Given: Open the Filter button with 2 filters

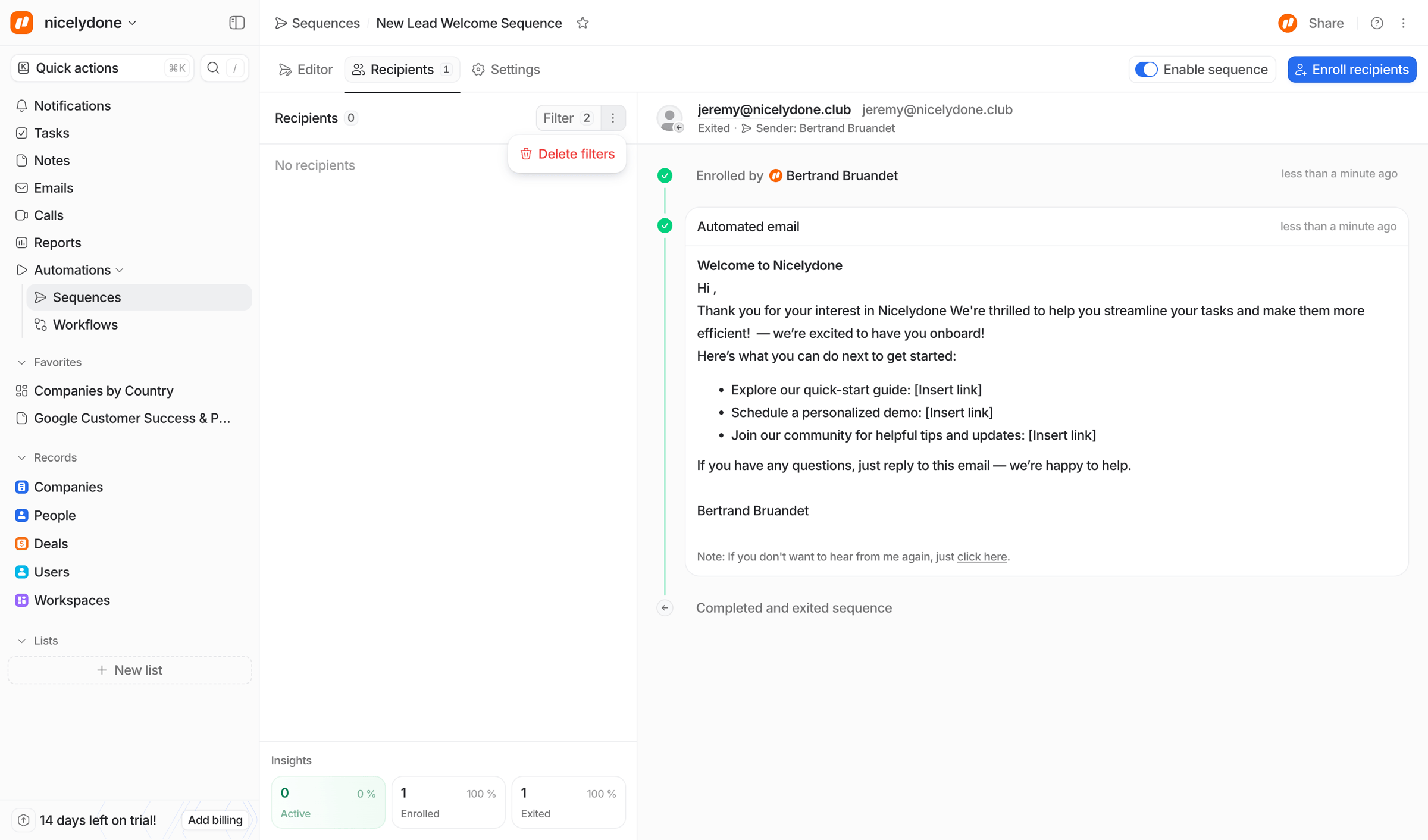Looking at the screenshot, I should point(568,118).
